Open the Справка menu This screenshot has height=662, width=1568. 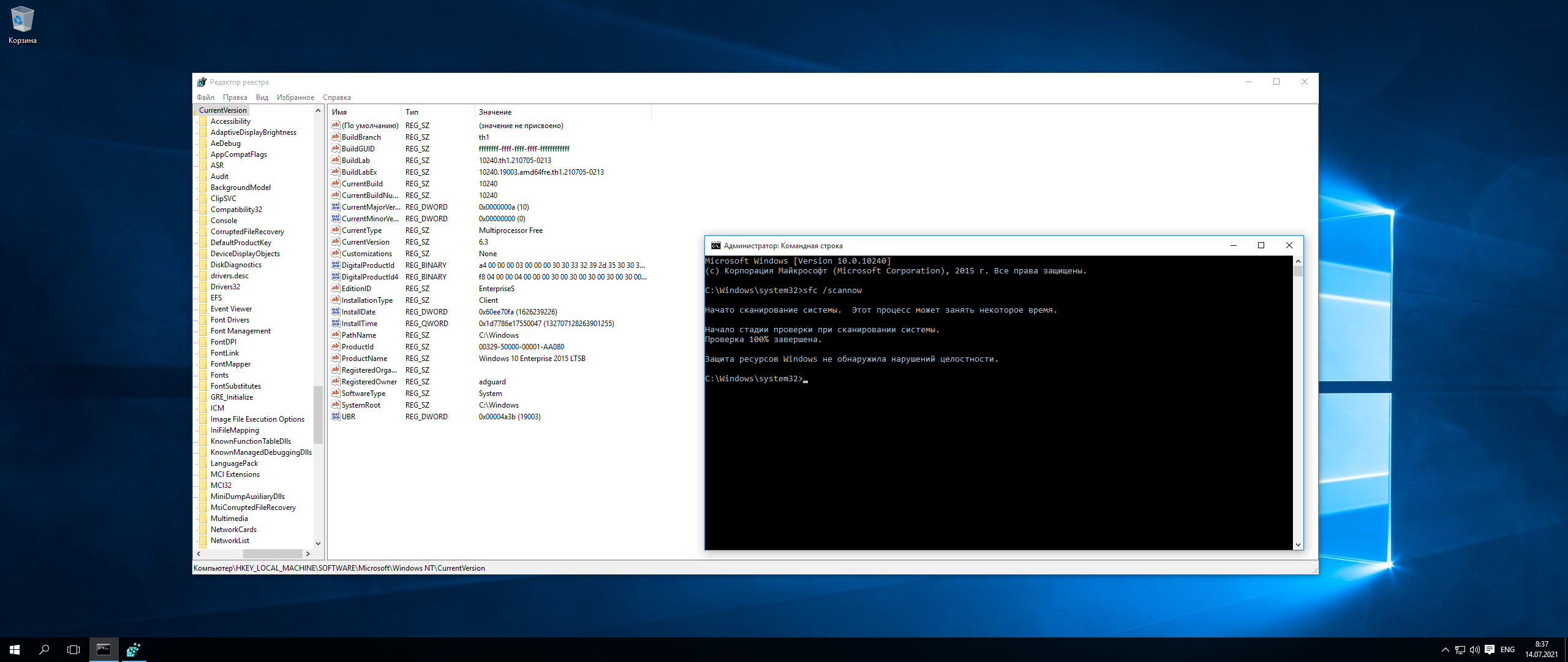337,97
